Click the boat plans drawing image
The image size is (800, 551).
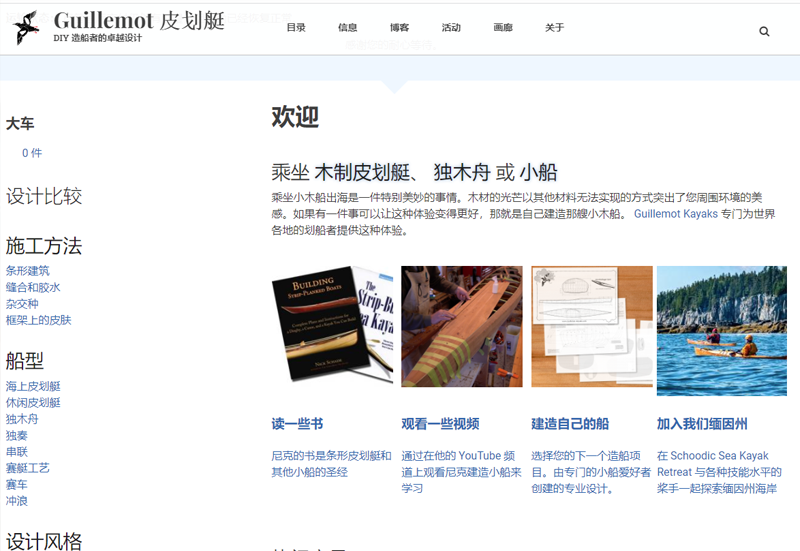[x=591, y=326]
